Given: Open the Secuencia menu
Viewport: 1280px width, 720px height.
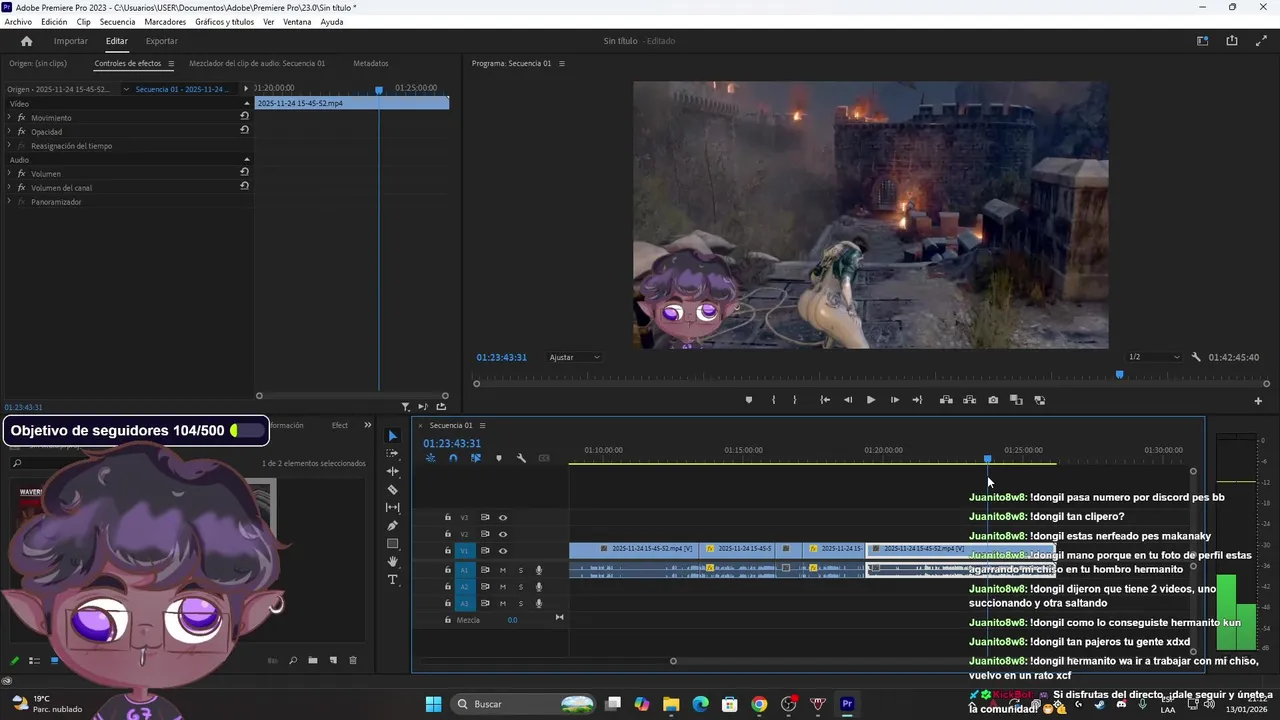Looking at the screenshot, I should coord(117,22).
